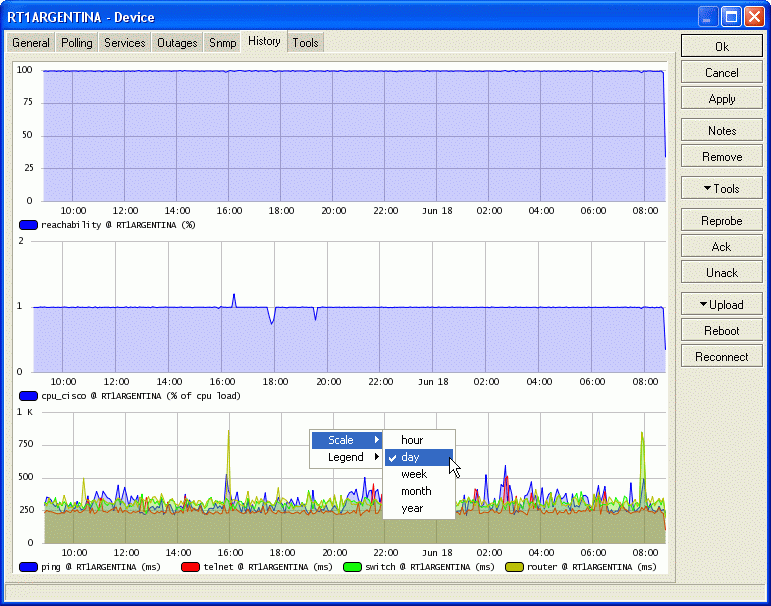Click the cpu_cisco legend color swatch

[x=28, y=396]
